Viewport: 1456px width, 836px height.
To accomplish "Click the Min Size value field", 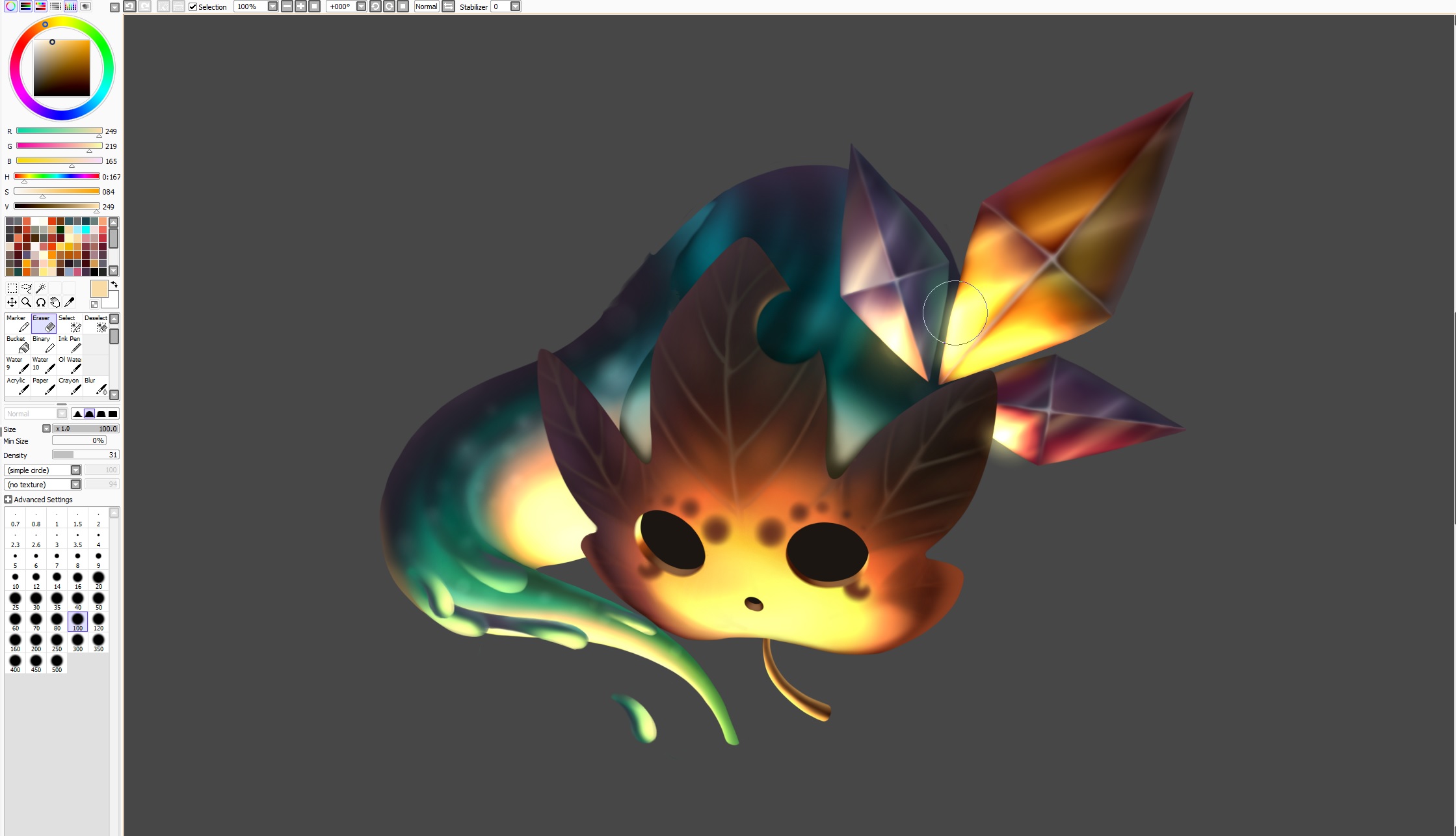I will pos(79,441).
